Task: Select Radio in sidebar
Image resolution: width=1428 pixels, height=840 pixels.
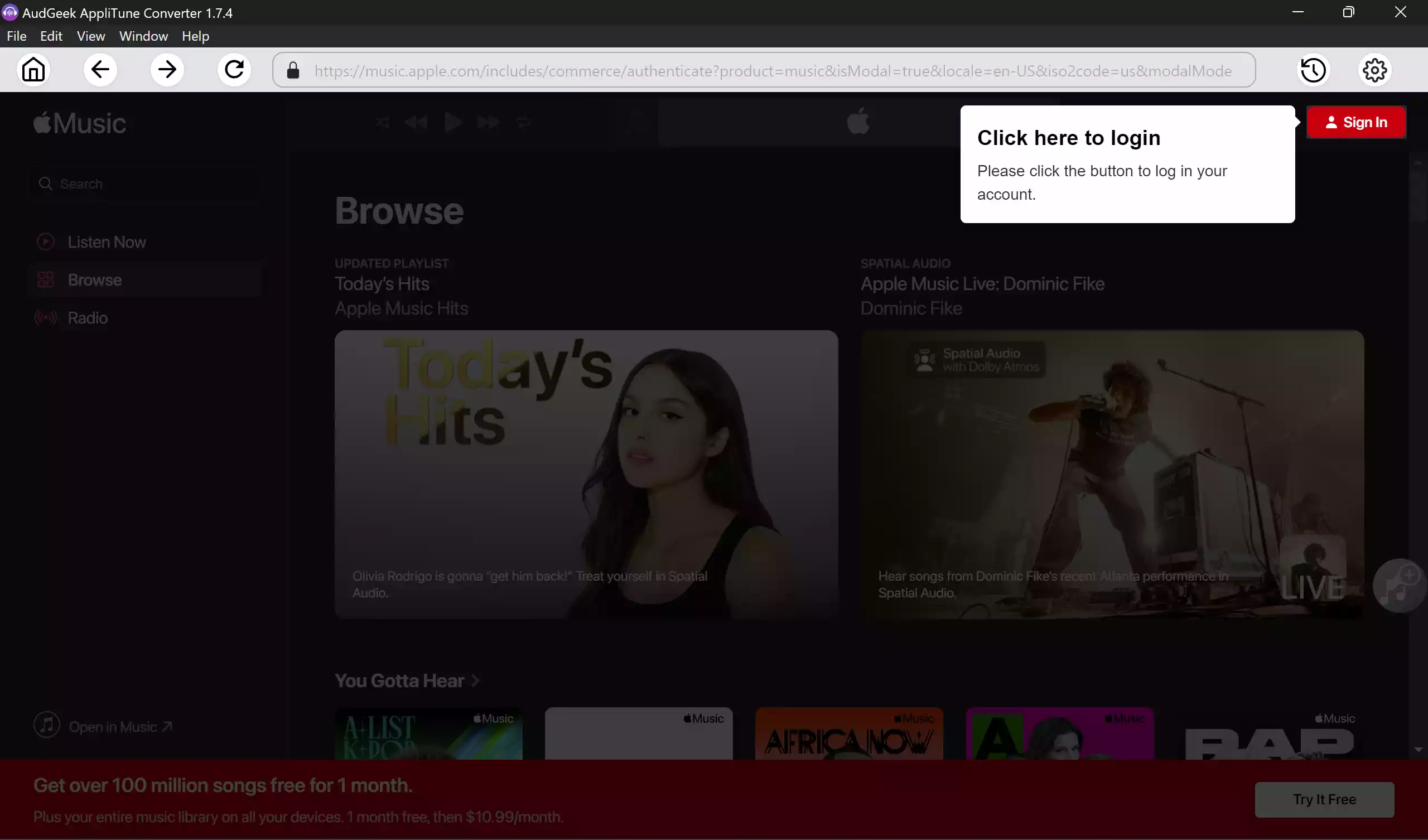Action: click(144, 318)
